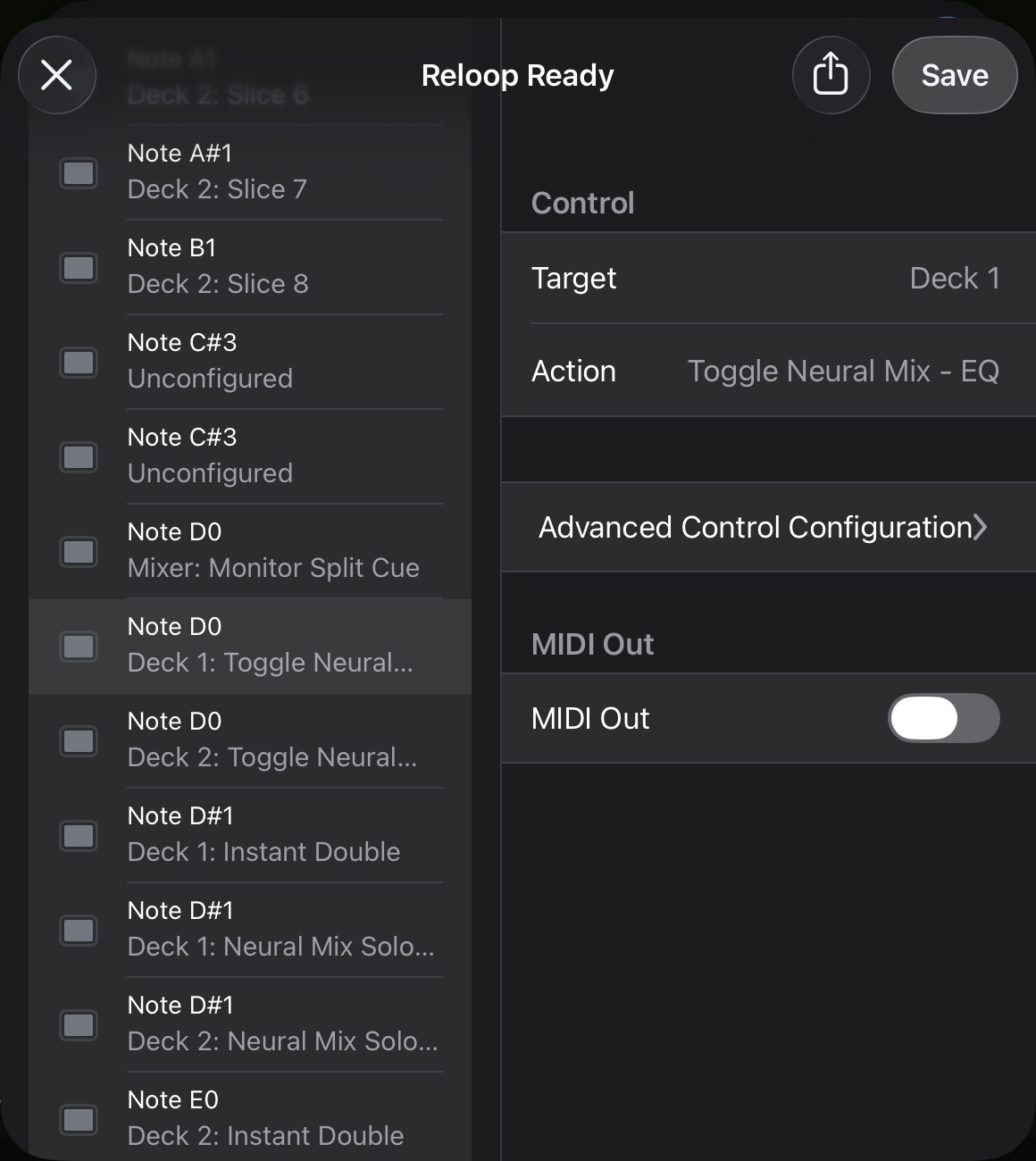Tap indicator icon for Deck 2 Instant Double

point(79,1119)
